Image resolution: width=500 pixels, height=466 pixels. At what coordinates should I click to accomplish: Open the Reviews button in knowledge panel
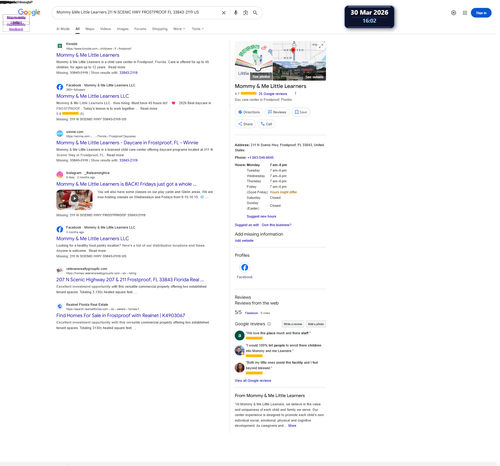pos(277,112)
